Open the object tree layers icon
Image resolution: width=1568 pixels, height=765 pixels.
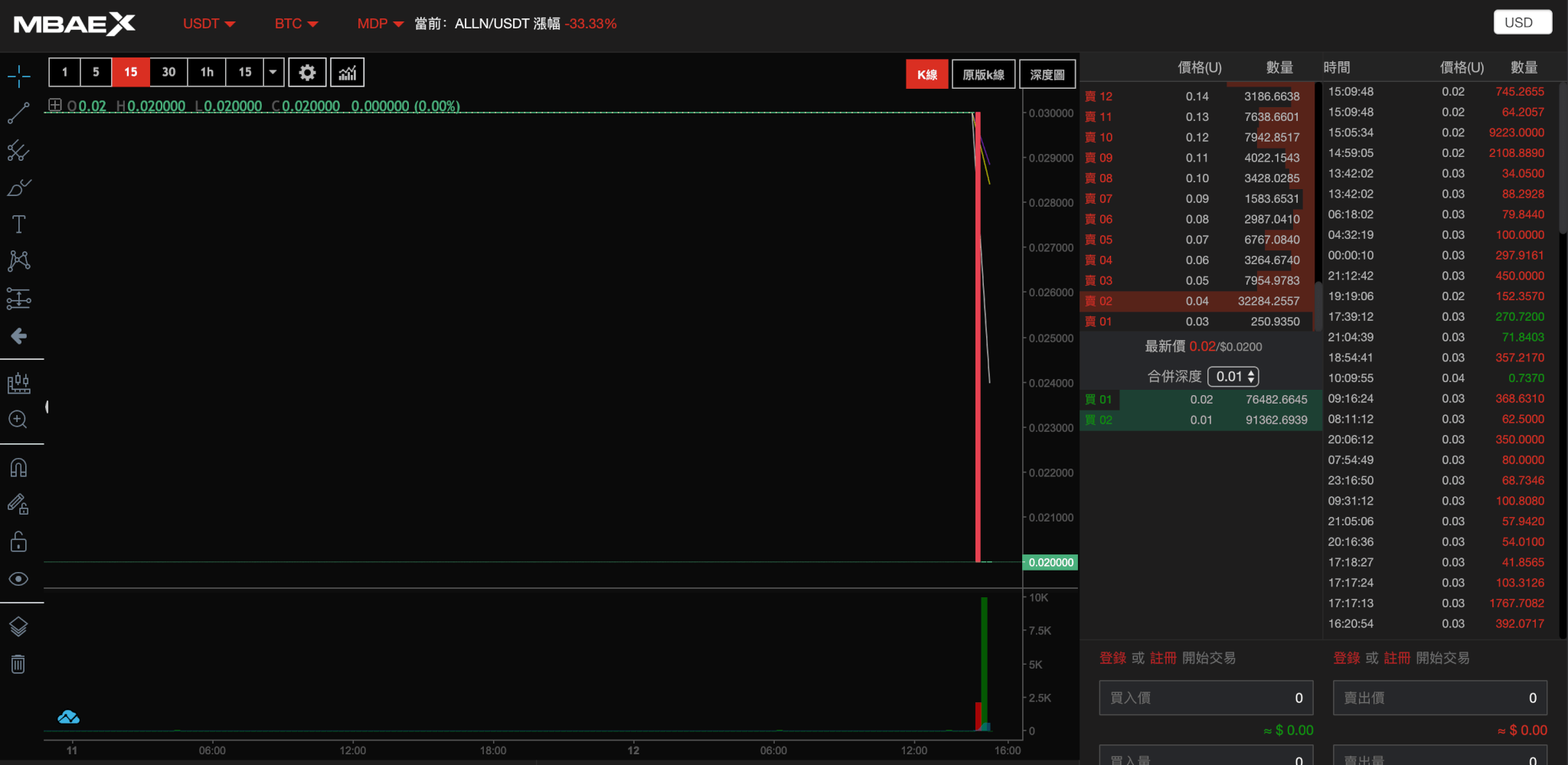pos(18,626)
